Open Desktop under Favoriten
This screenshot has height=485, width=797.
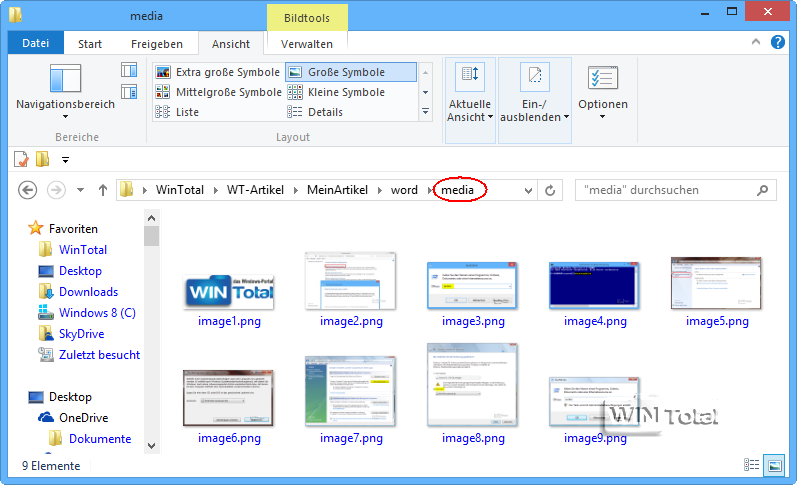click(80, 271)
